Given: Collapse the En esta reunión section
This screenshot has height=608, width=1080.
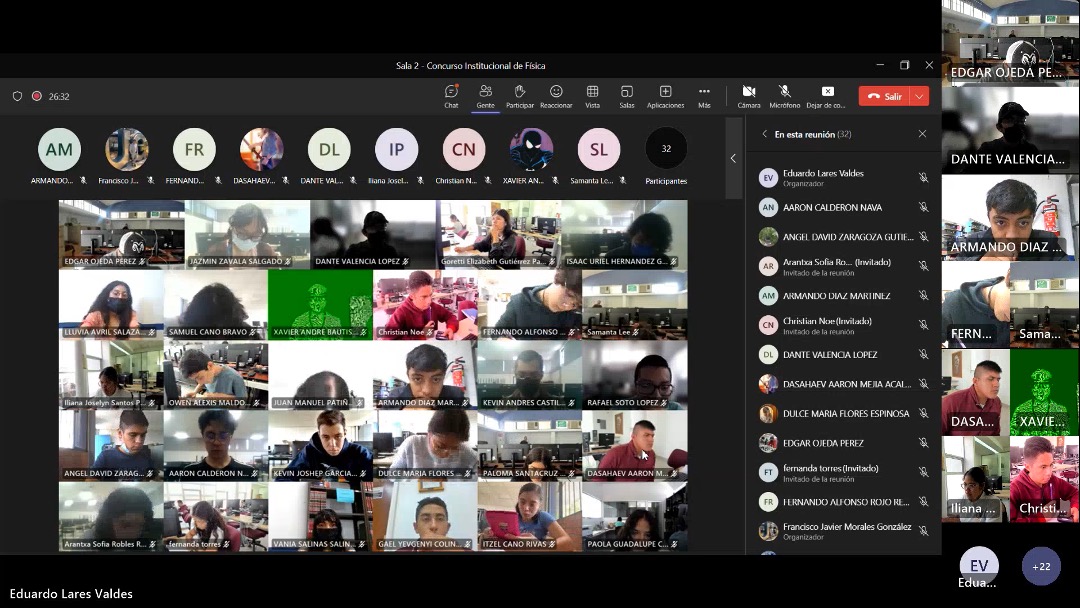Looking at the screenshot, I should pyautogui.click(x=765, y=134).
